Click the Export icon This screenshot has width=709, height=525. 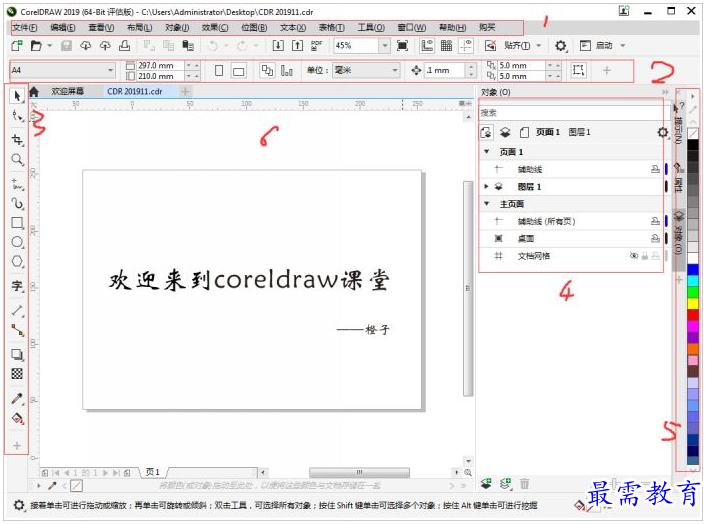click(x=297, y=45)
